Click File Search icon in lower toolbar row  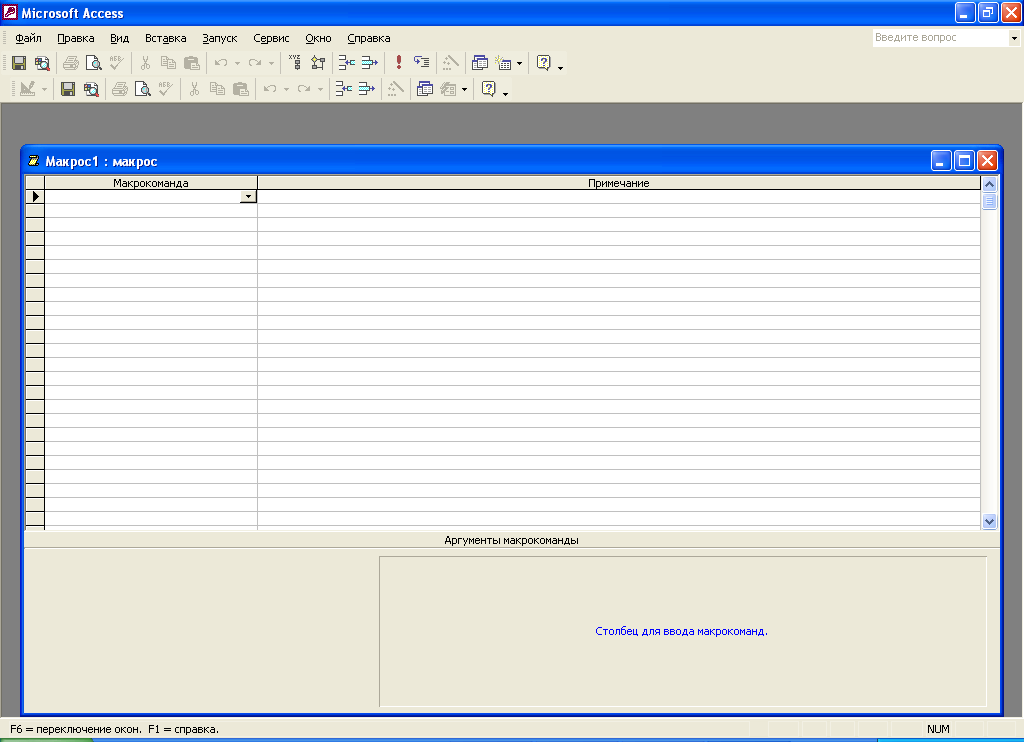coord(91,89)
